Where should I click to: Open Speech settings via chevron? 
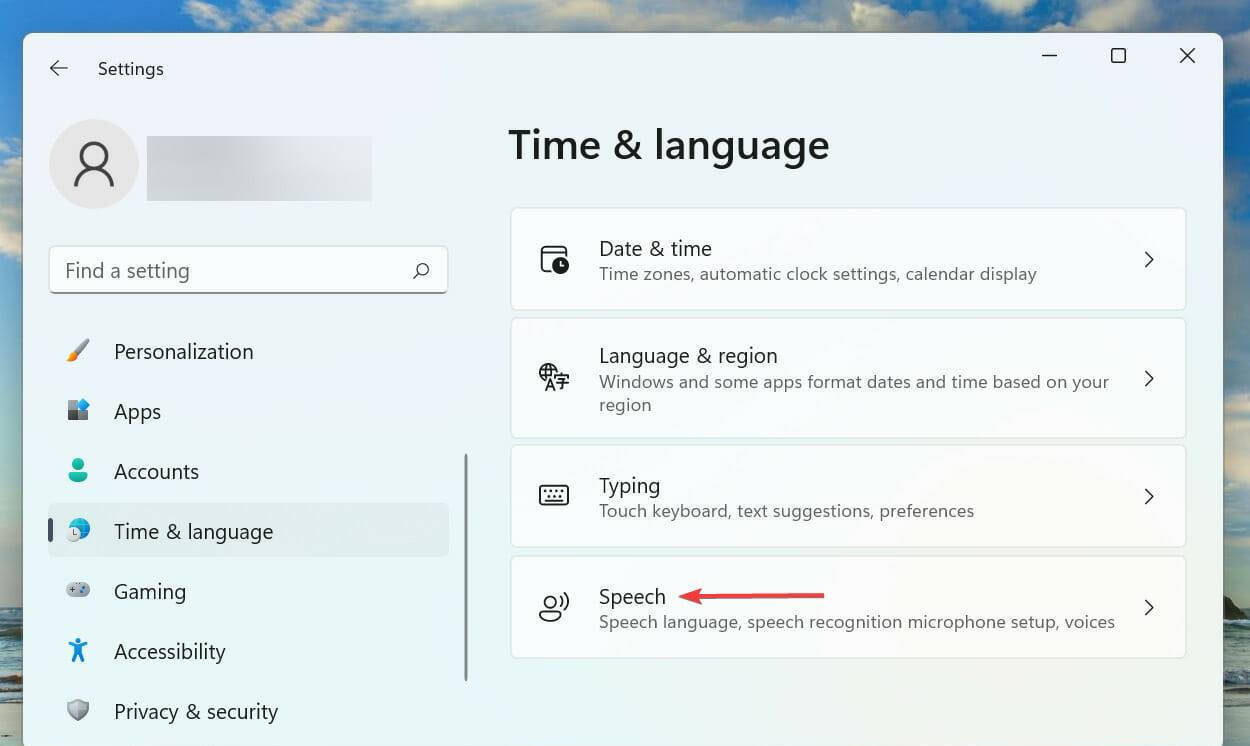1149,608
